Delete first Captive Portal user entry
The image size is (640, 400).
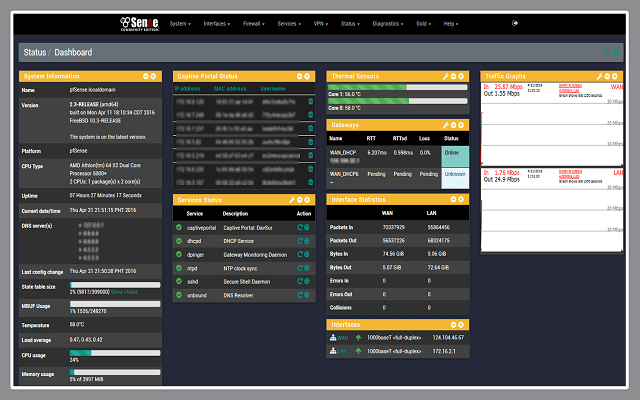(x=310, y=101)
